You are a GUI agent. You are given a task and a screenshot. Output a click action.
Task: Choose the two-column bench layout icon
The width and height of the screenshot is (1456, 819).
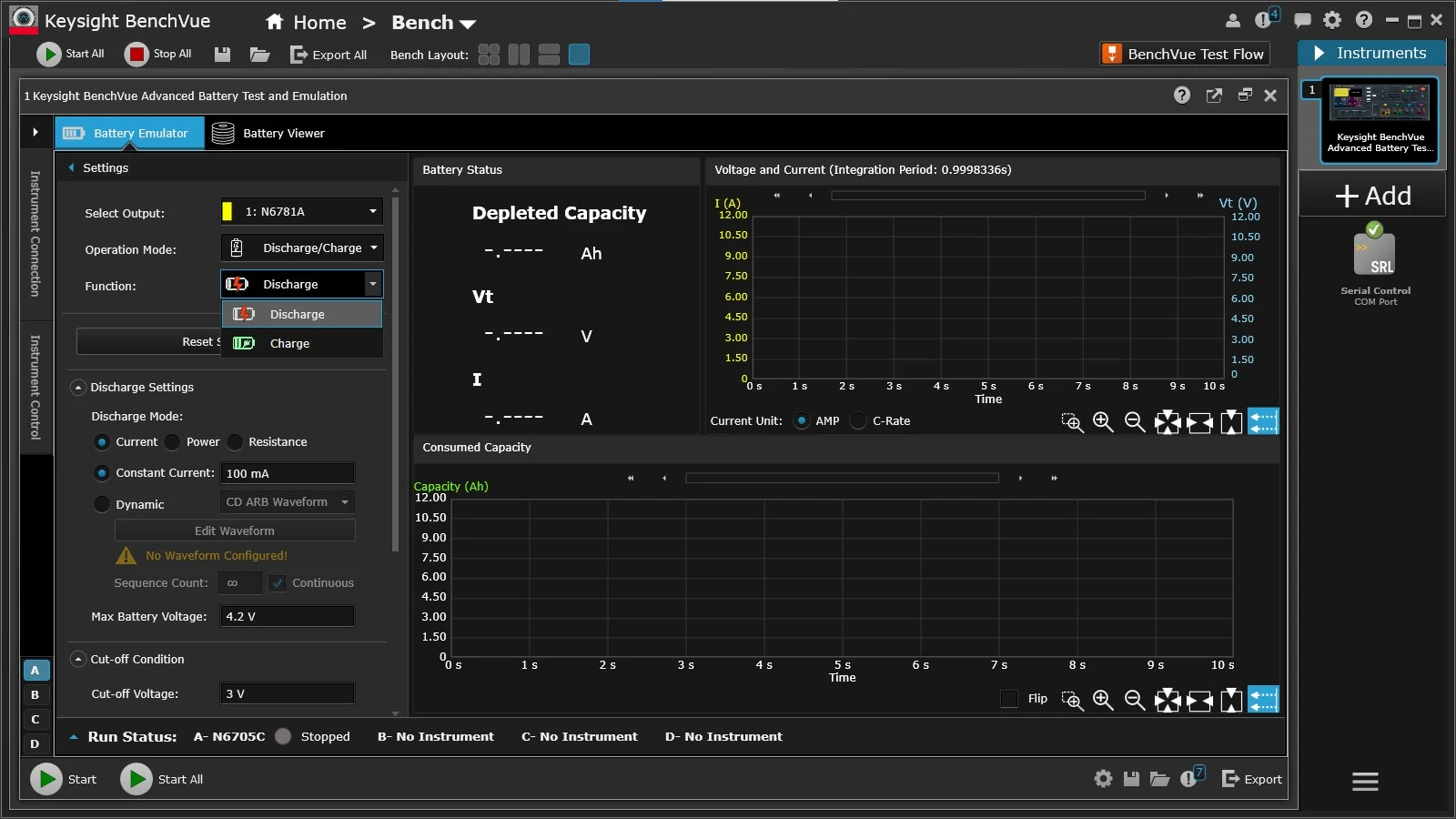tap(519, 55)
